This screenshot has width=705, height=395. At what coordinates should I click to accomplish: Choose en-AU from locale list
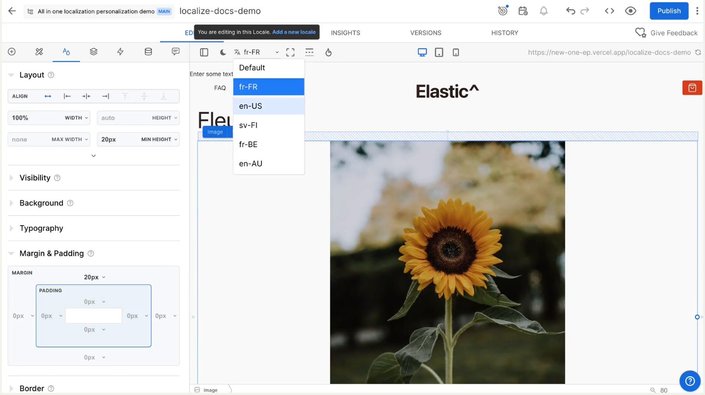268,164
